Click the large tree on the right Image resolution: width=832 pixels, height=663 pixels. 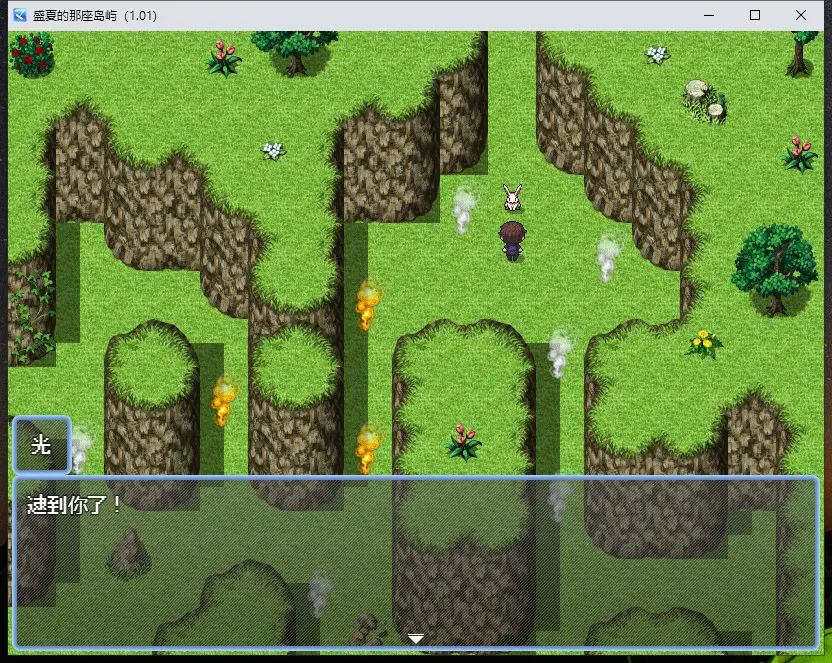pyautogui.click(x=774, y=269)
